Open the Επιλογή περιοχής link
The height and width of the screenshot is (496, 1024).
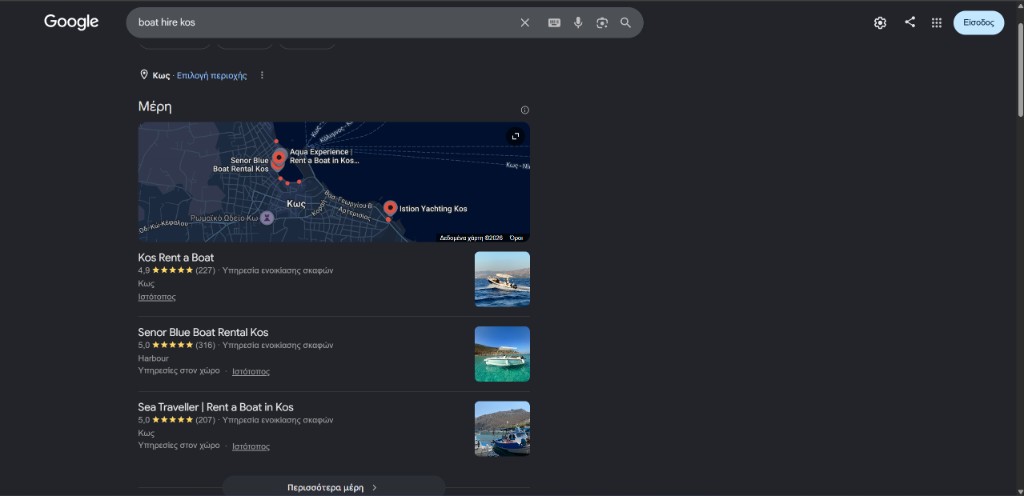212,76
